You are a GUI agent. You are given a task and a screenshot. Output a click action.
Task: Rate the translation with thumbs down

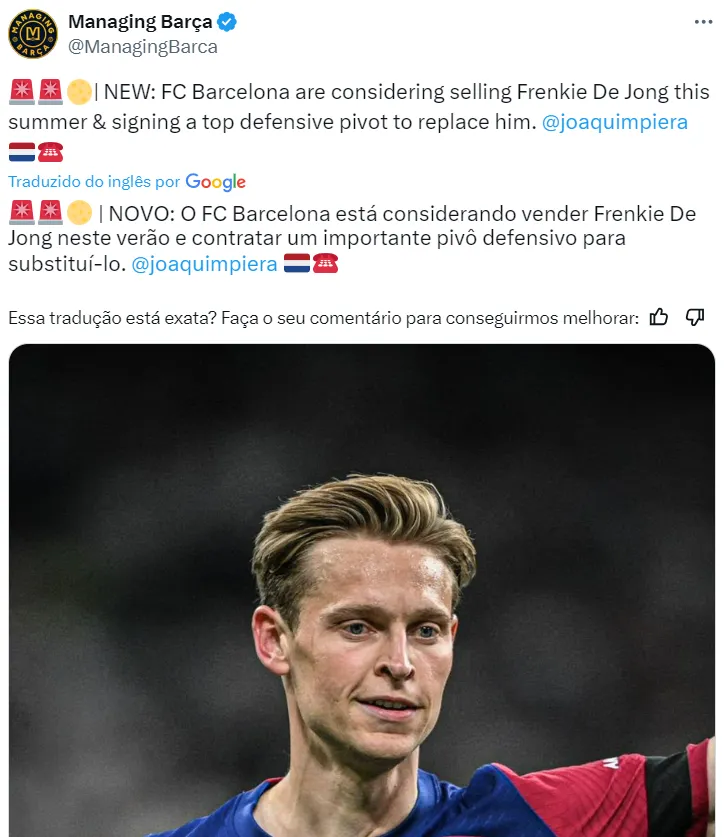tap(695, 317)
